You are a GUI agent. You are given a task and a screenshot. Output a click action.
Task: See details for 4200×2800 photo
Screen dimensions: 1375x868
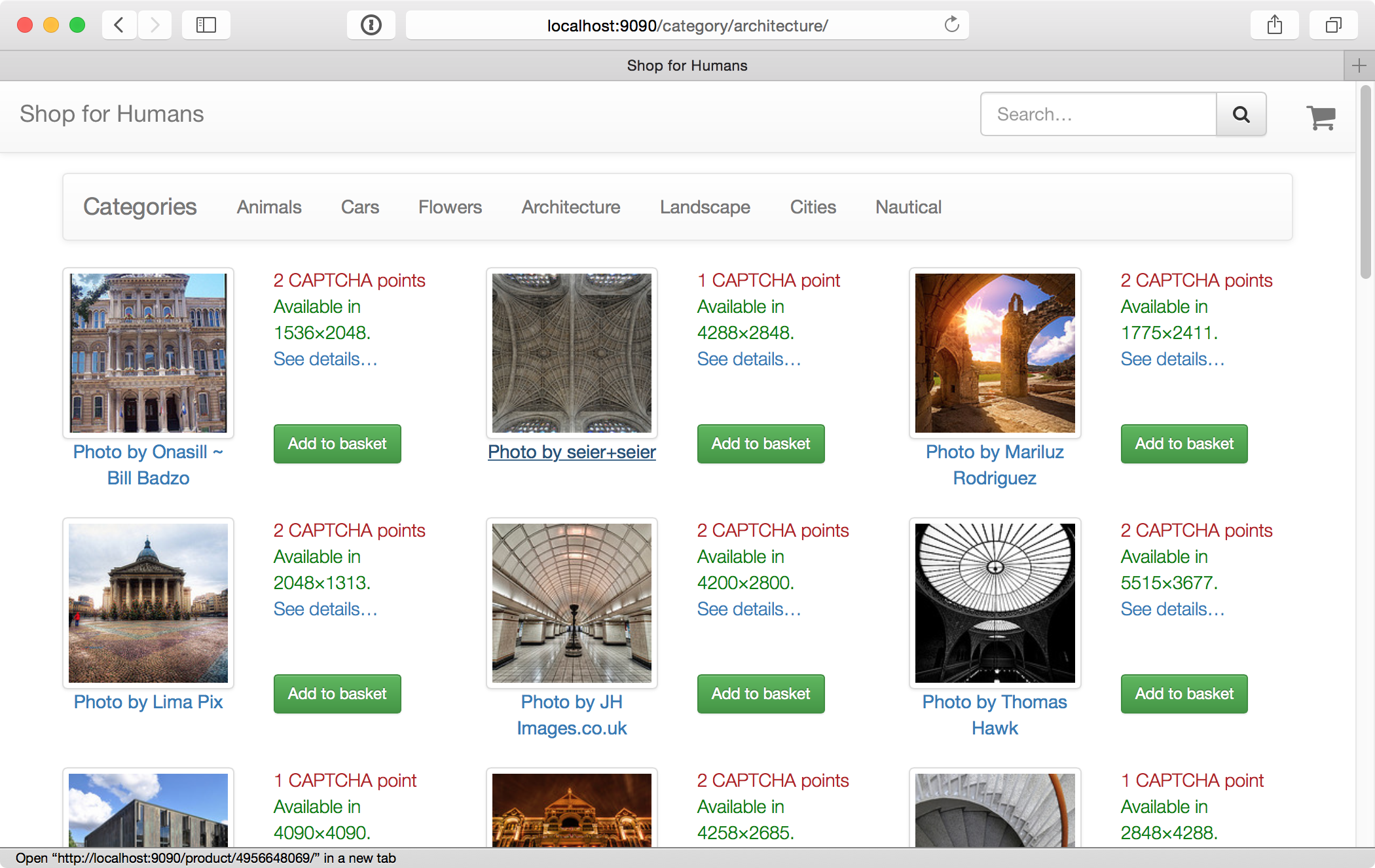click(749, 609)
